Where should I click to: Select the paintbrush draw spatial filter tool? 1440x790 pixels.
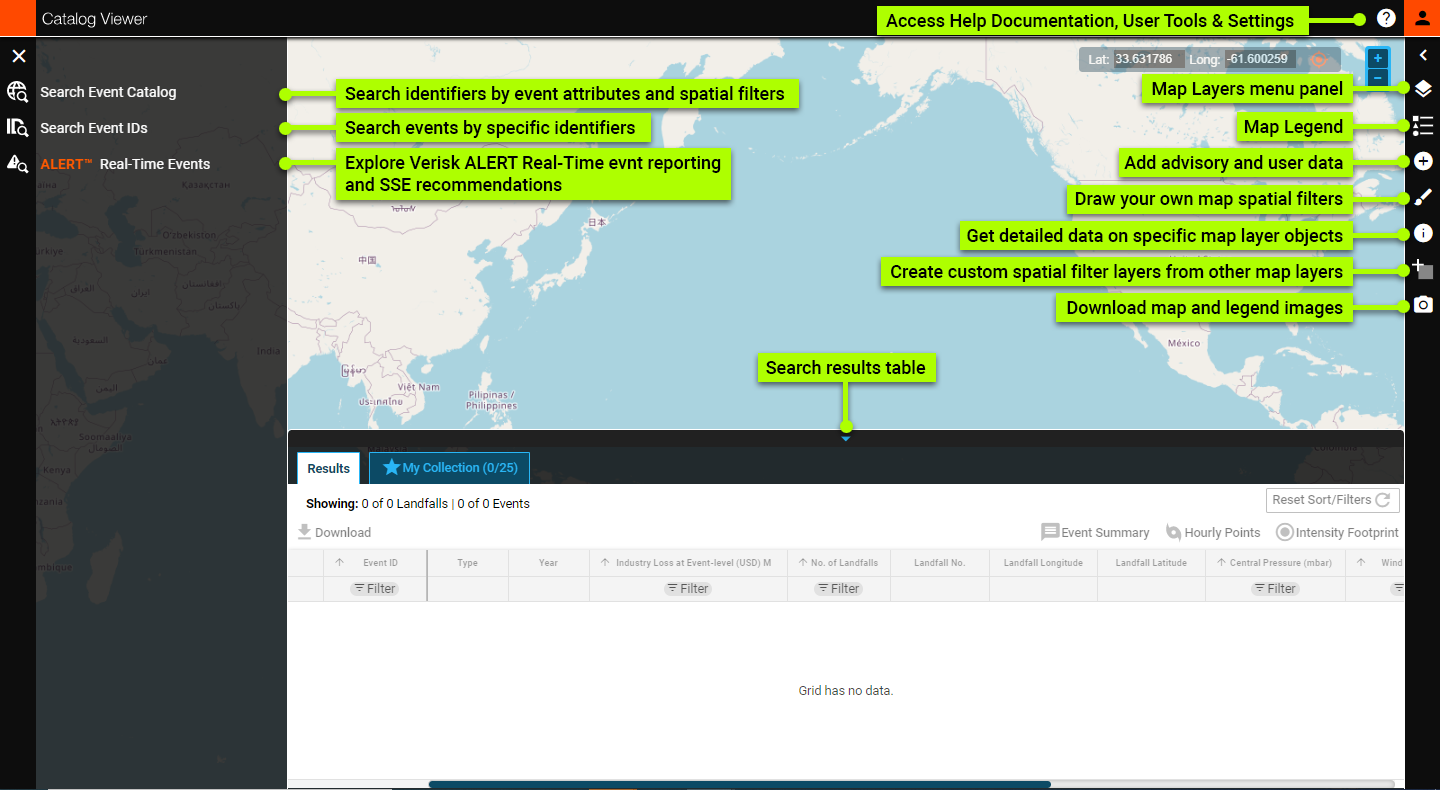tap(1423, 198)
